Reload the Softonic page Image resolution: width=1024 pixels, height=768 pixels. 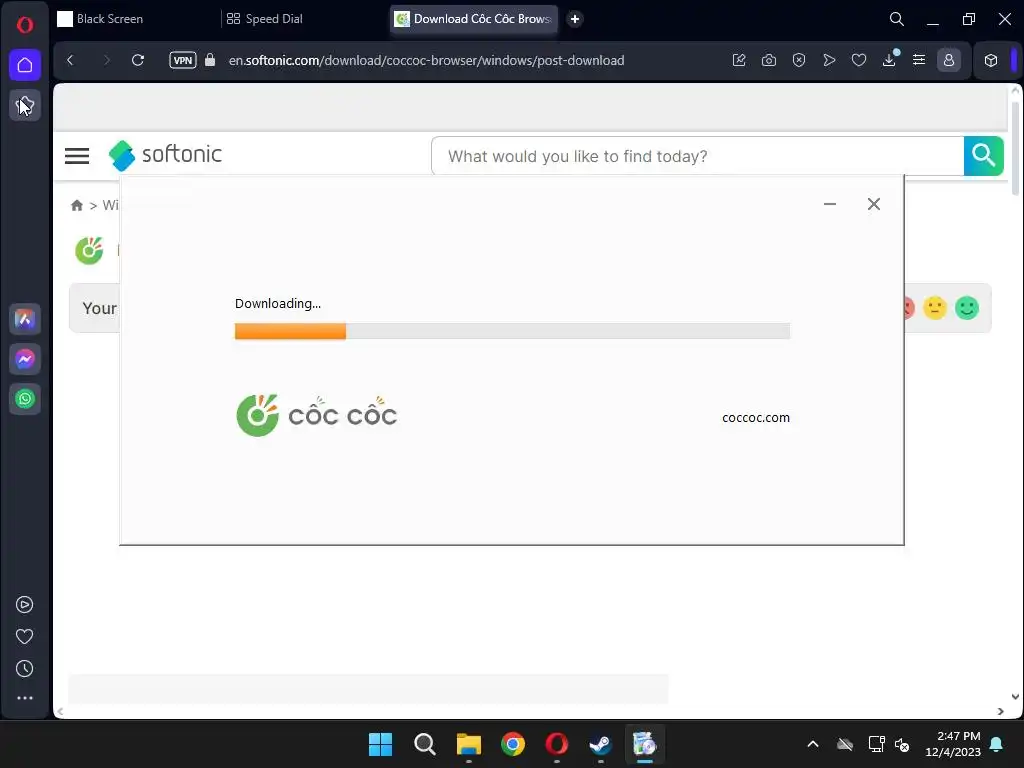[x=138, y=60]
